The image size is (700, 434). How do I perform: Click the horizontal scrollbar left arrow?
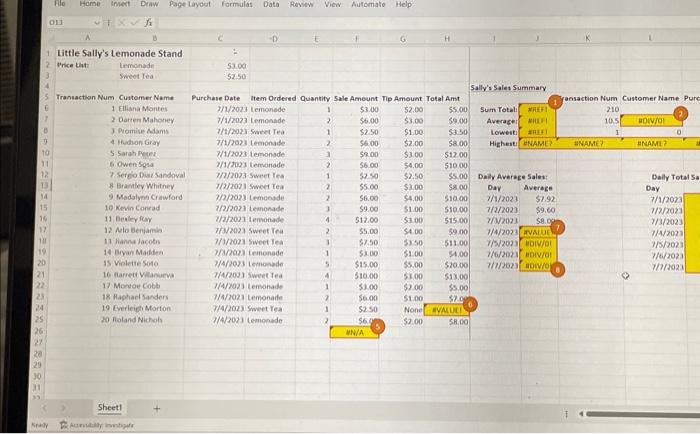581,414
